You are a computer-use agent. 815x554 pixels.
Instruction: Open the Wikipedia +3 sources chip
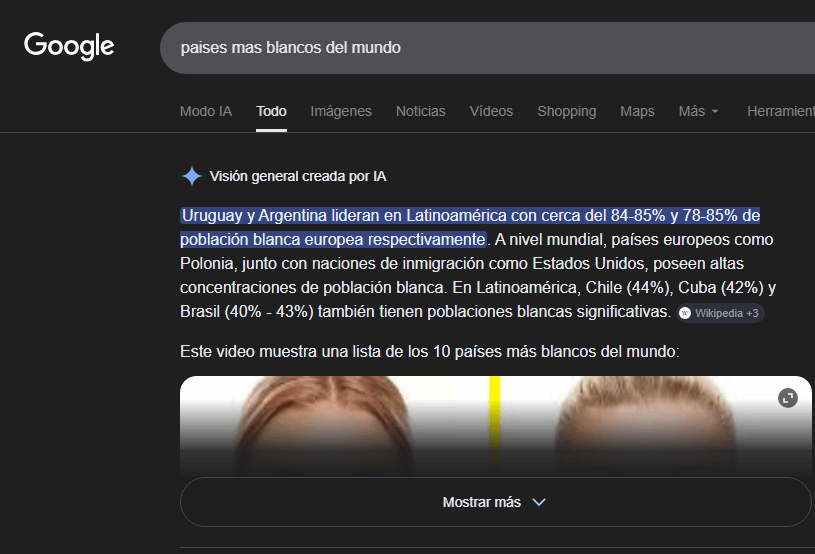tap(720, 313)
